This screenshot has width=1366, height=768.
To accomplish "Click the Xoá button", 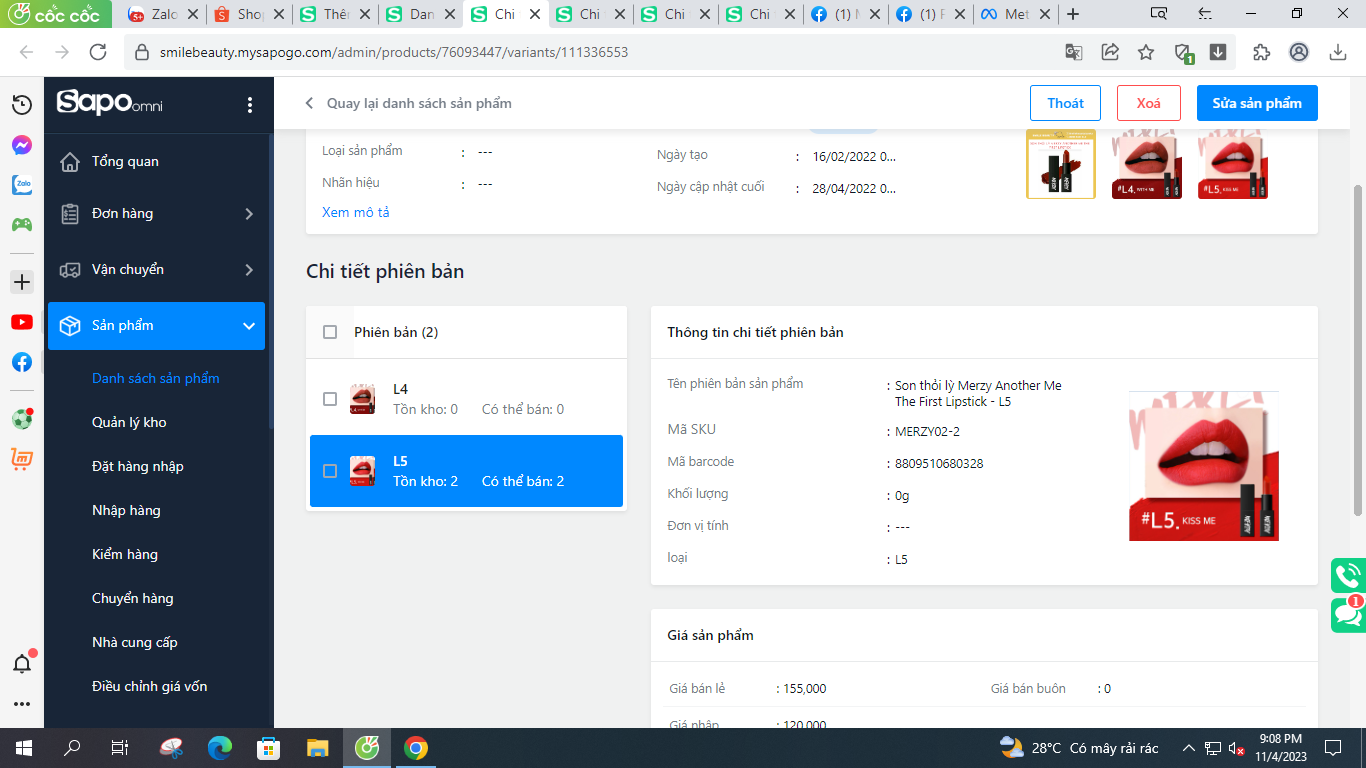I will pos(1149,103).
